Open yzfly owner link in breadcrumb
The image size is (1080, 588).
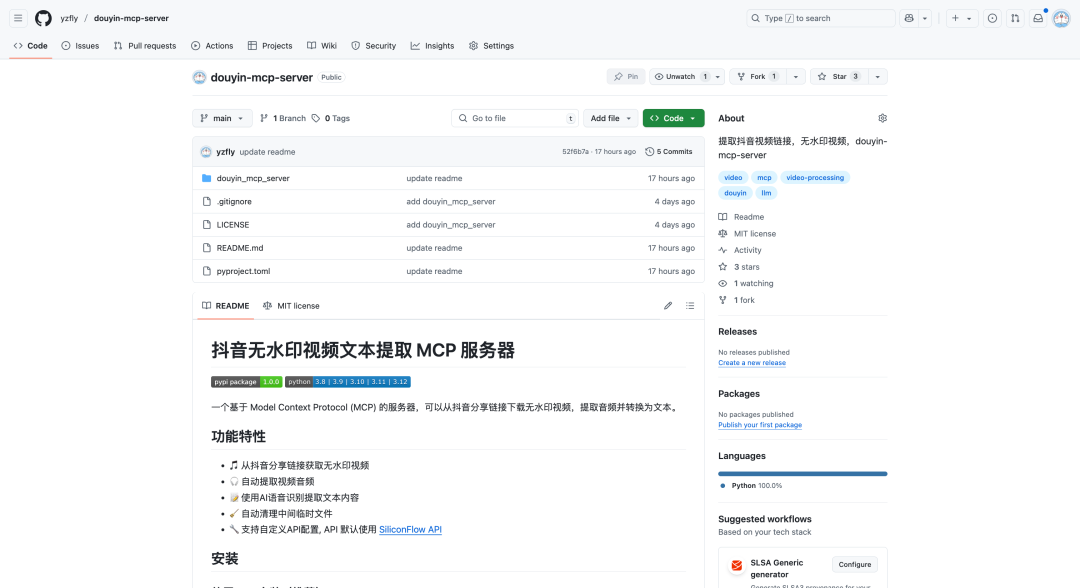pos(69,19)
